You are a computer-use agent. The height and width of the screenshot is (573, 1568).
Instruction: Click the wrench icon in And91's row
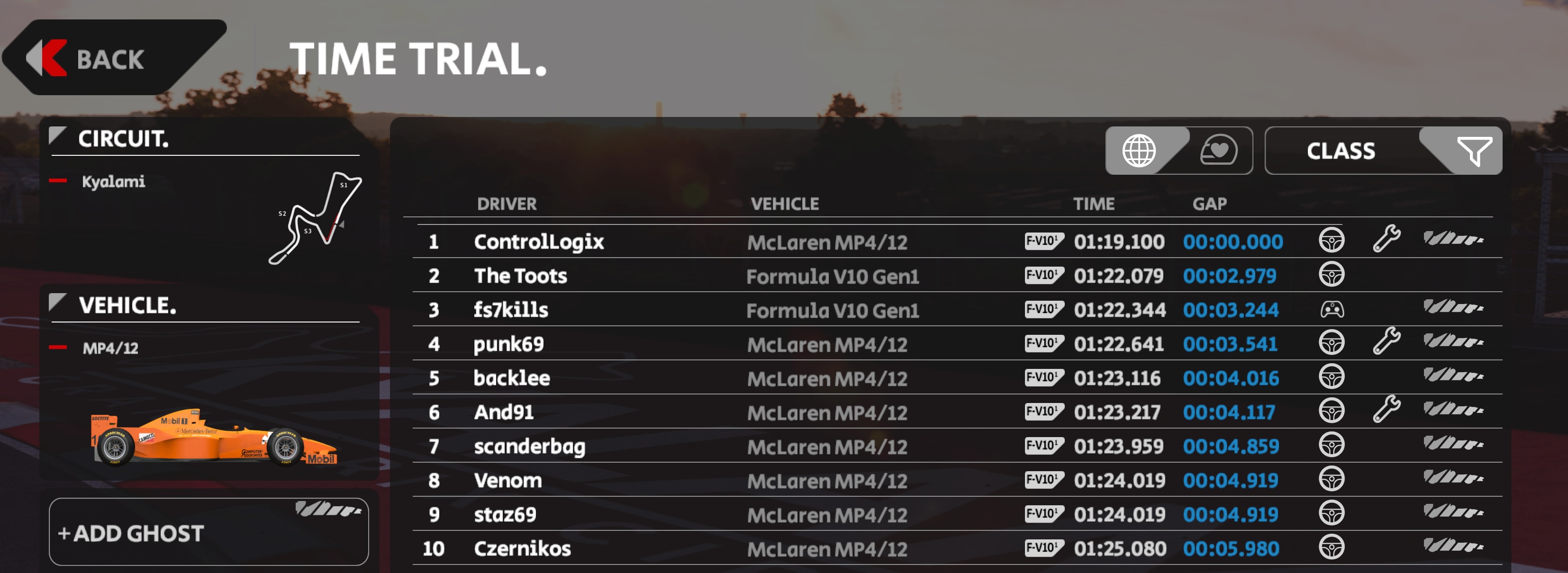(1386, 409)
